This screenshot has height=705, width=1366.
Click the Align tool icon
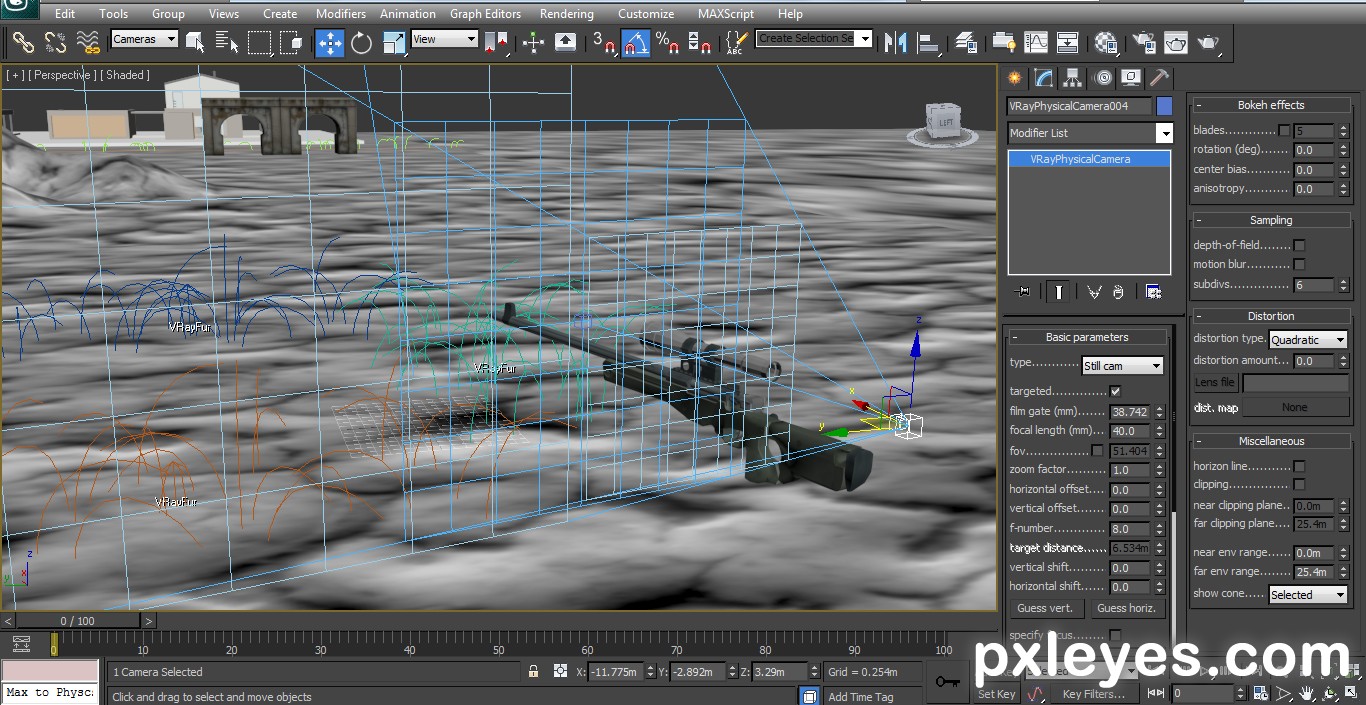pyautogui.click(x=928, y=42)
